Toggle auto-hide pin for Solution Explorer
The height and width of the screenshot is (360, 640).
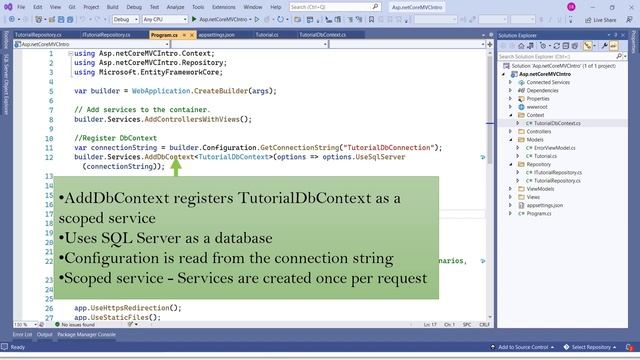[616, 35]
